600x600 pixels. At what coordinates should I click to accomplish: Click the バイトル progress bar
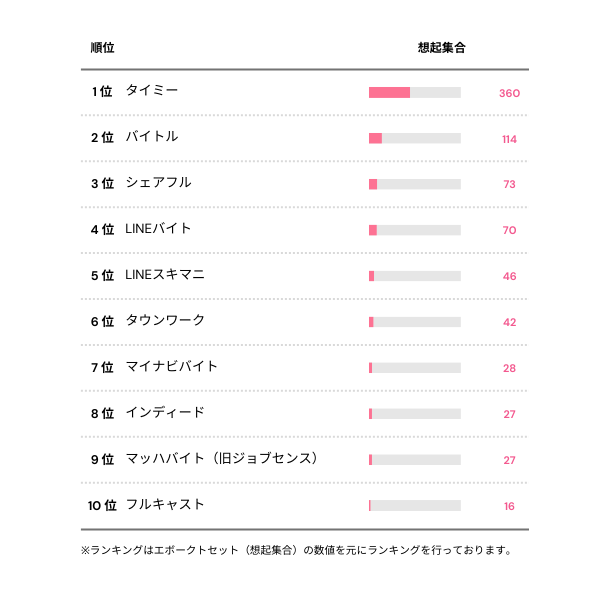(x=414, y=138)
